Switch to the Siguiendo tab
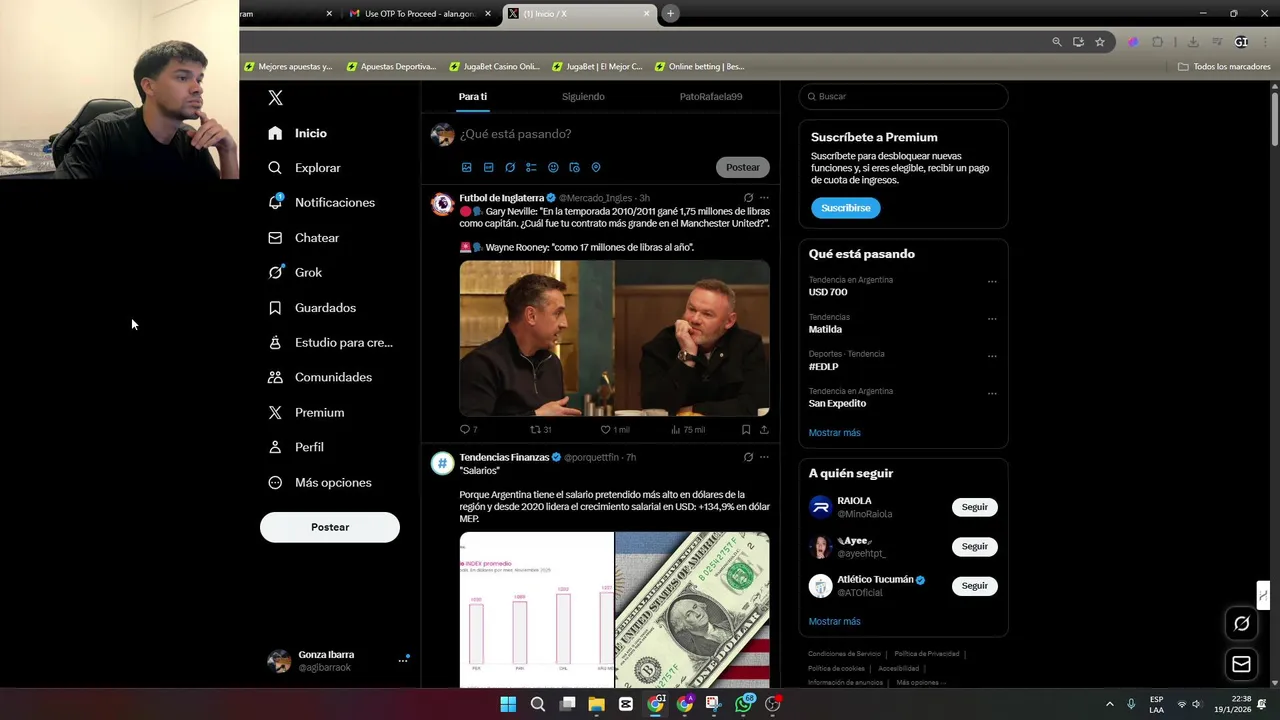 [x=583, y=97]
